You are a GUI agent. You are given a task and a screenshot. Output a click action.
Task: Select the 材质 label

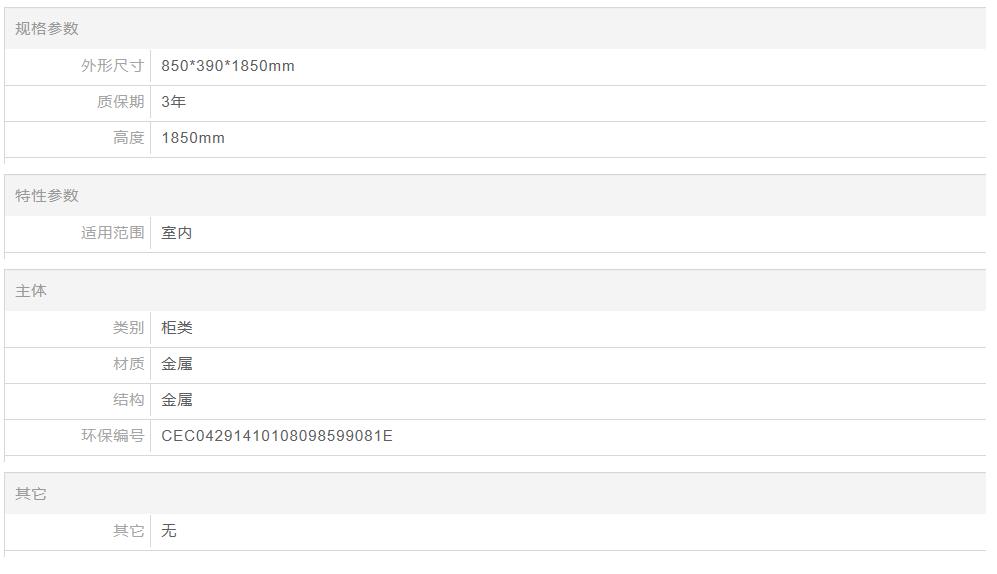(x=128, y=364)
